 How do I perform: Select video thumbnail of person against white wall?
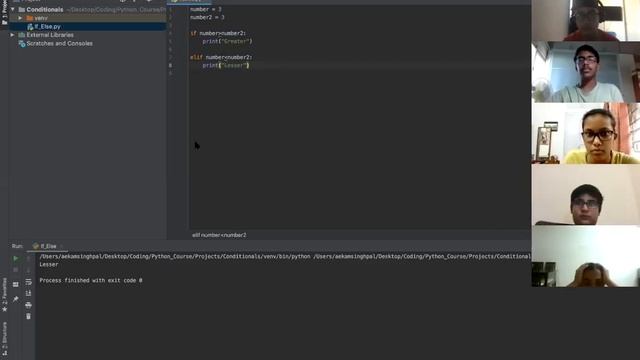pos(586,195)
